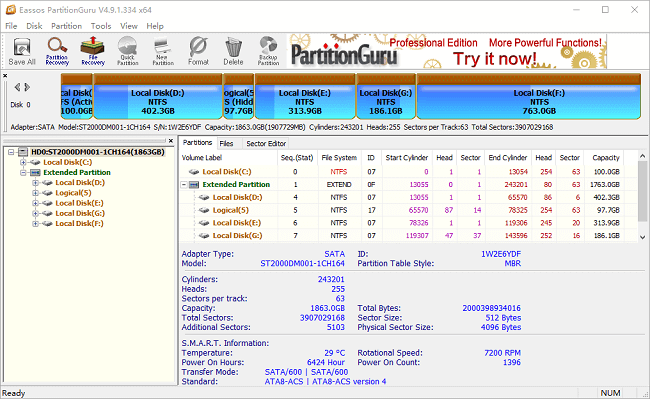Expand Local Disk(F:) tree node
Screen dimensions: 650x399
[35, 224]
